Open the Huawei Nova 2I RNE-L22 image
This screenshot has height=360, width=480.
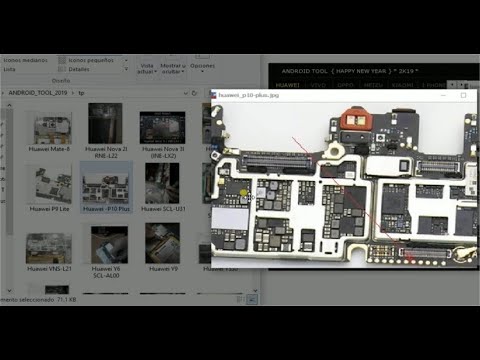tap(106, 131)
